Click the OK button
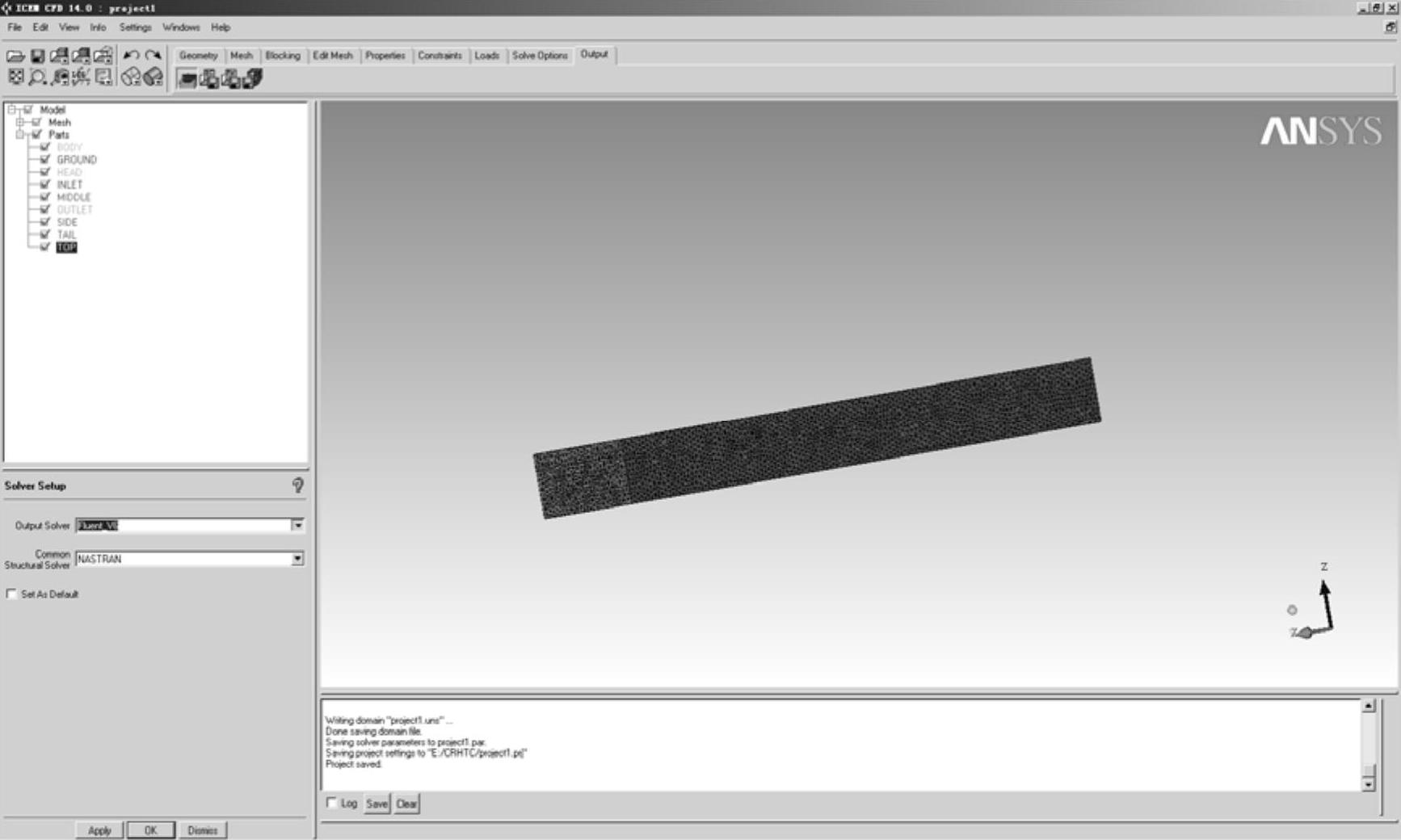 click(x=150, y=830)
